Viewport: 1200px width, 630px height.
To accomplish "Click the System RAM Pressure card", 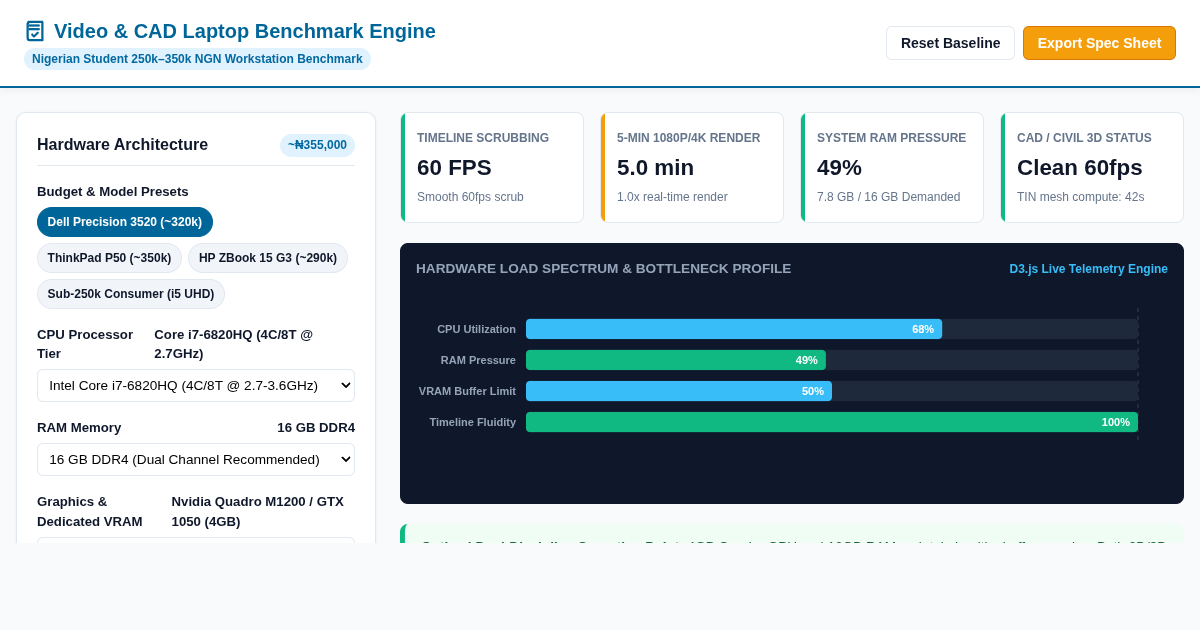I will (892, 167).
